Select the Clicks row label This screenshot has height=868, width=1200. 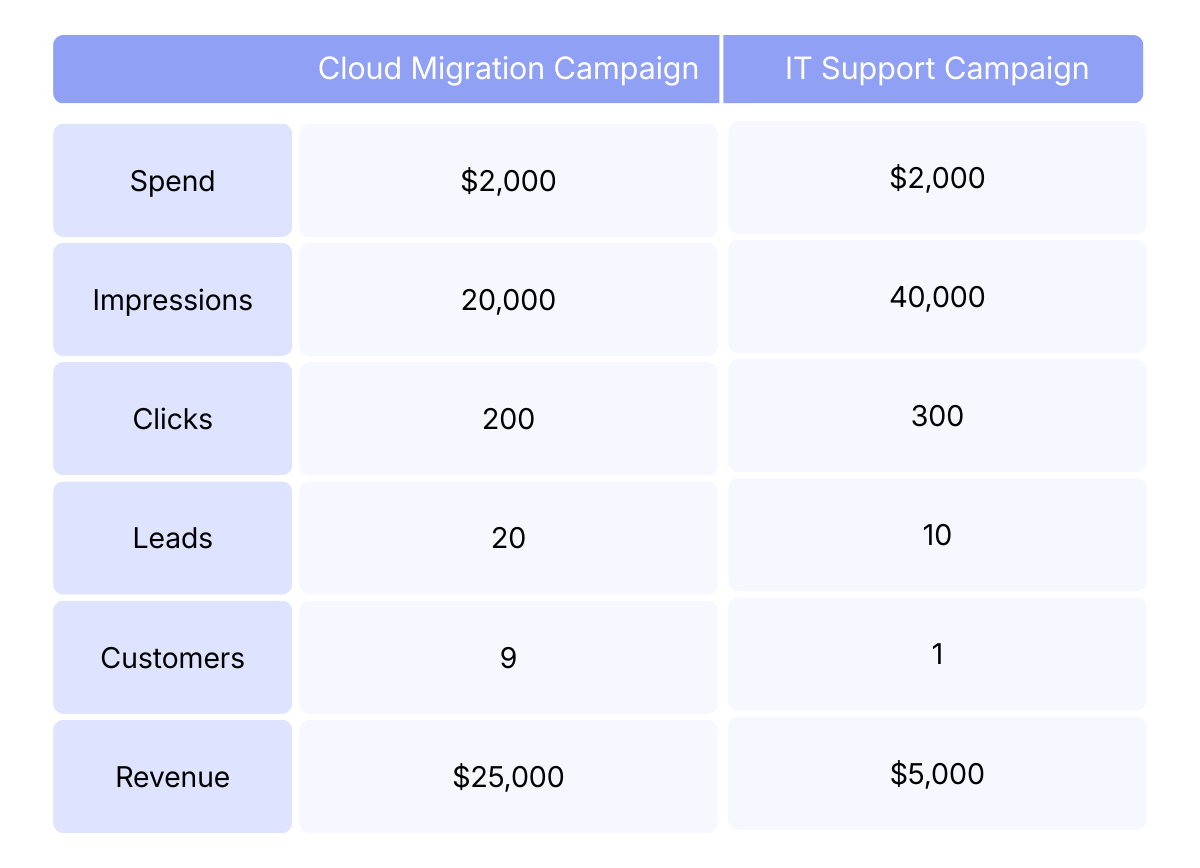pyautogui.click(x=172, y=419)
